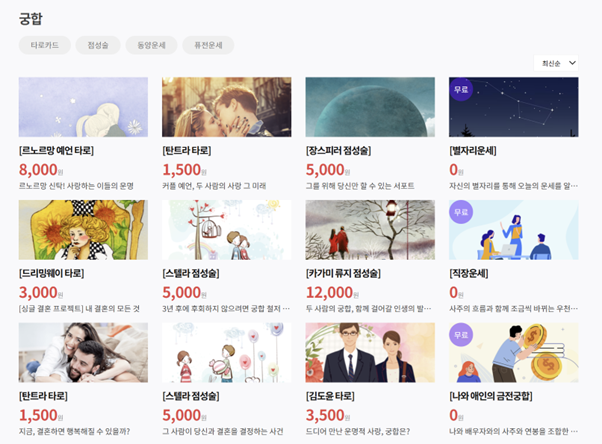Click the 무료 badge on 나와 애인의 금전궁합
The height and width of the screenshot is (444, 602).
click(x=461, y=335)
